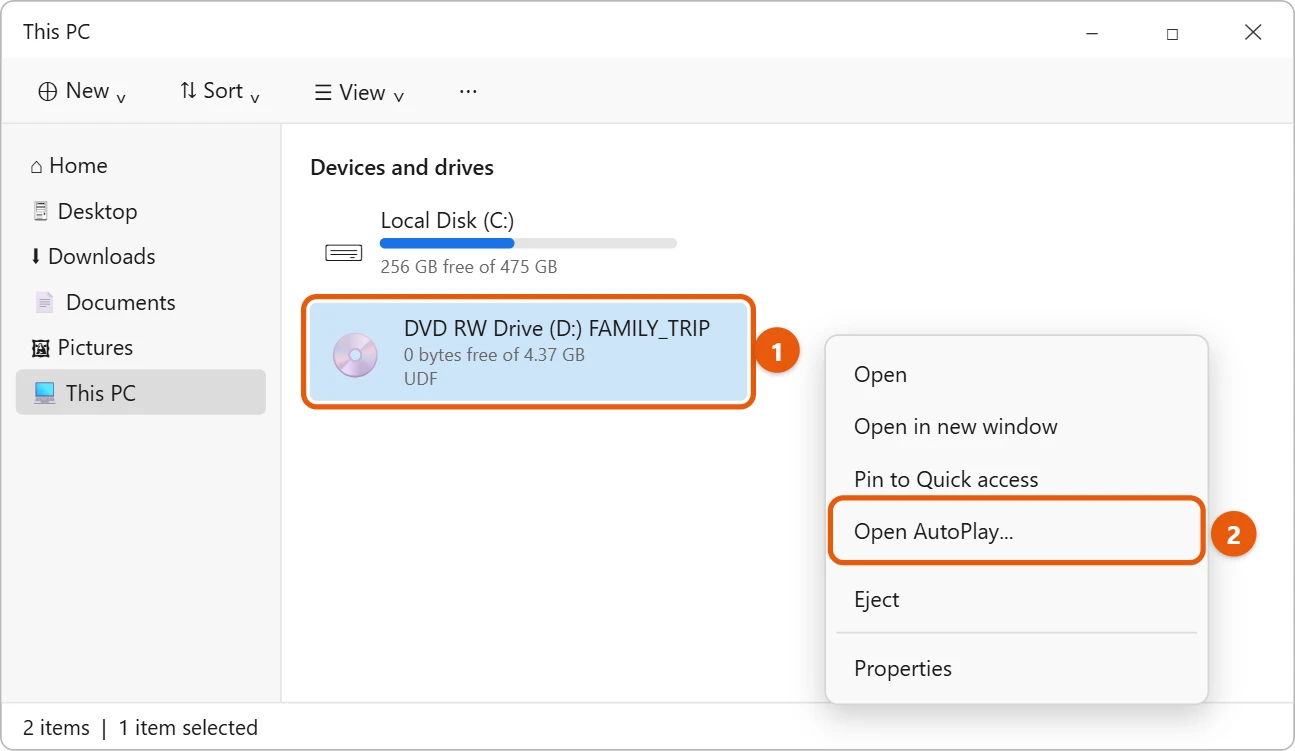The height and width of the screenshot is (751, 1295).
Task: Eject the disc via context menu
Action: point(1017,600)
